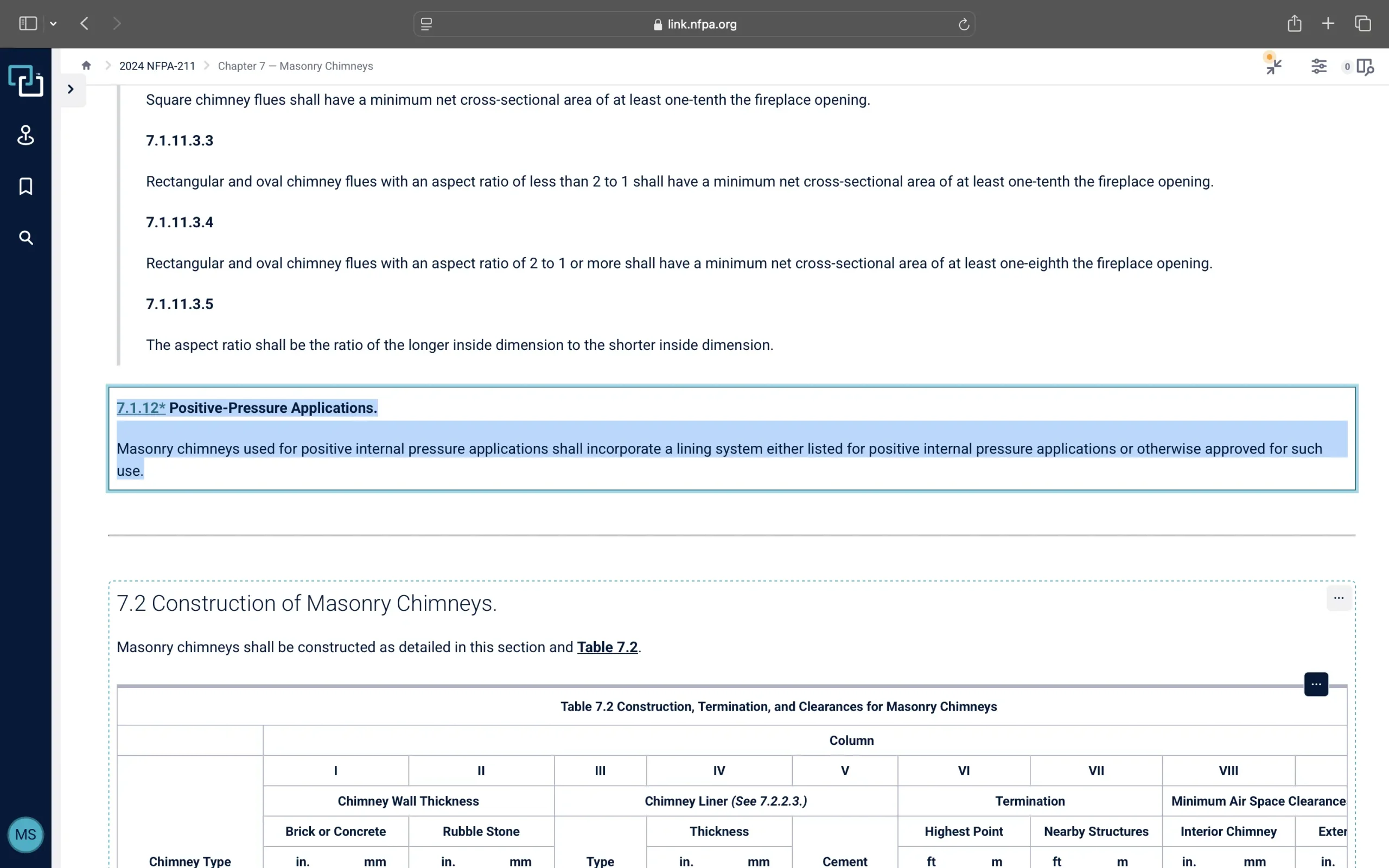Image resolution: width=1389 pixels, height=868 pixels.
Task: Open Table 7.2 options button
Action: pos(1316,684)
